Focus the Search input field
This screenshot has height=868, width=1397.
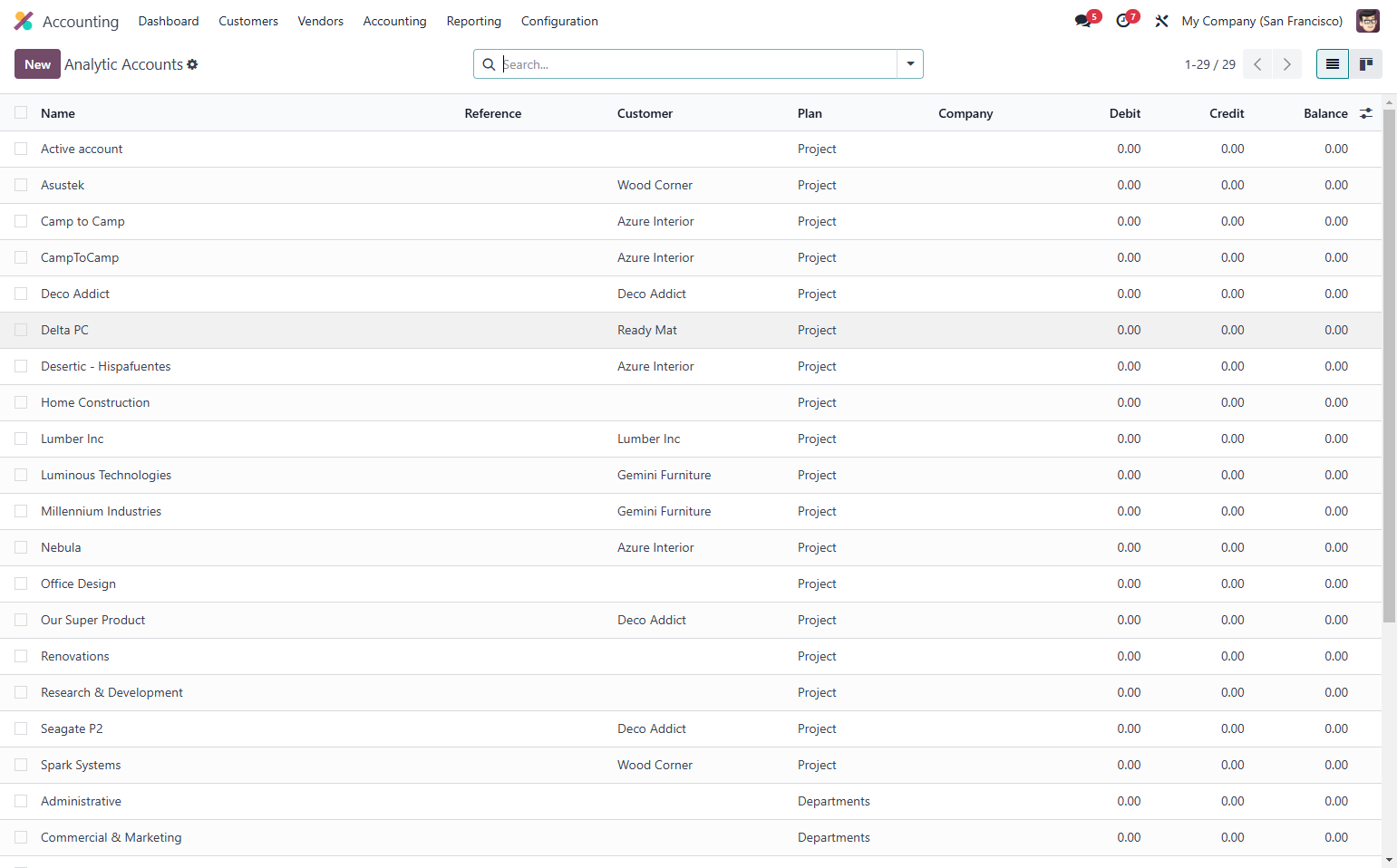pos(698,64)
